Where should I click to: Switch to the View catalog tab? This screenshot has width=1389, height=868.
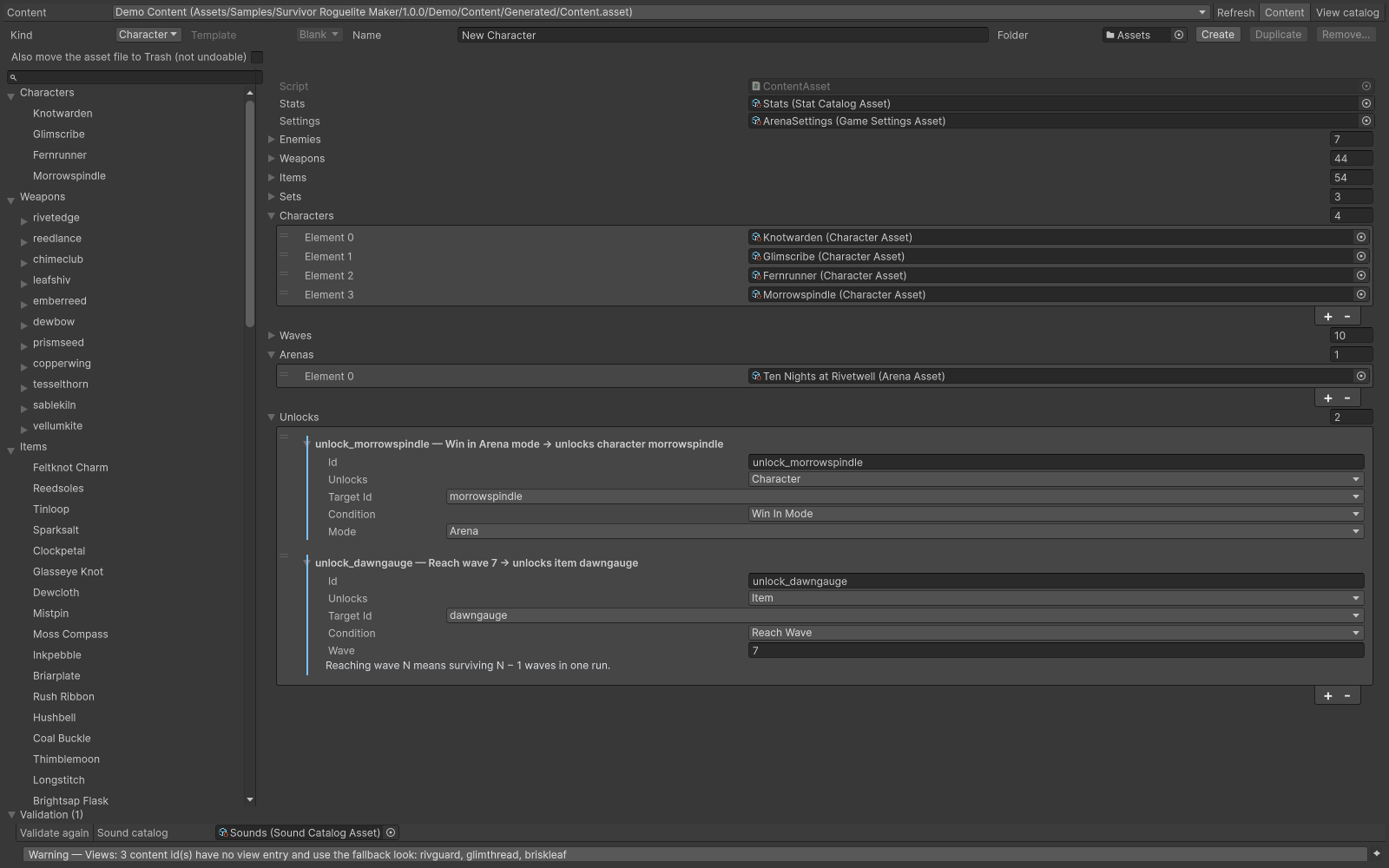(1347, 12)
